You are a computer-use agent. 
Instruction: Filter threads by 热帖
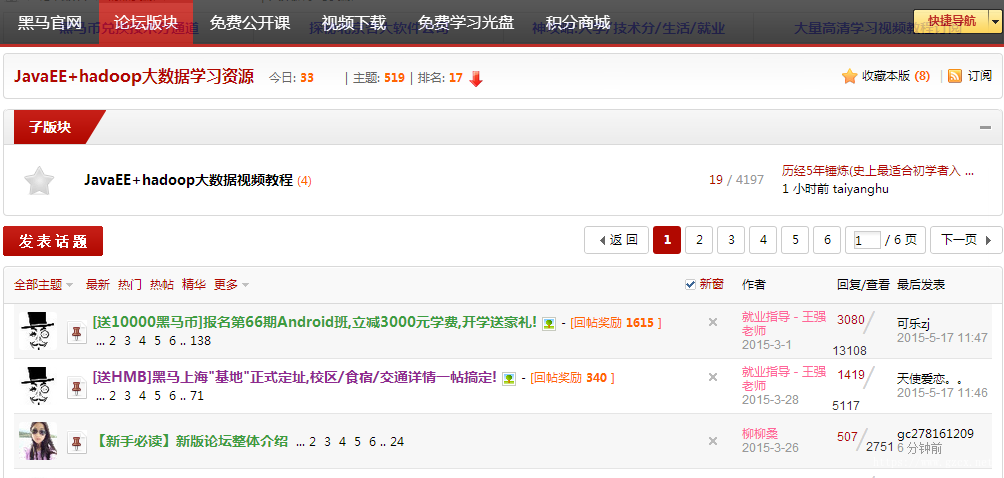161,285
